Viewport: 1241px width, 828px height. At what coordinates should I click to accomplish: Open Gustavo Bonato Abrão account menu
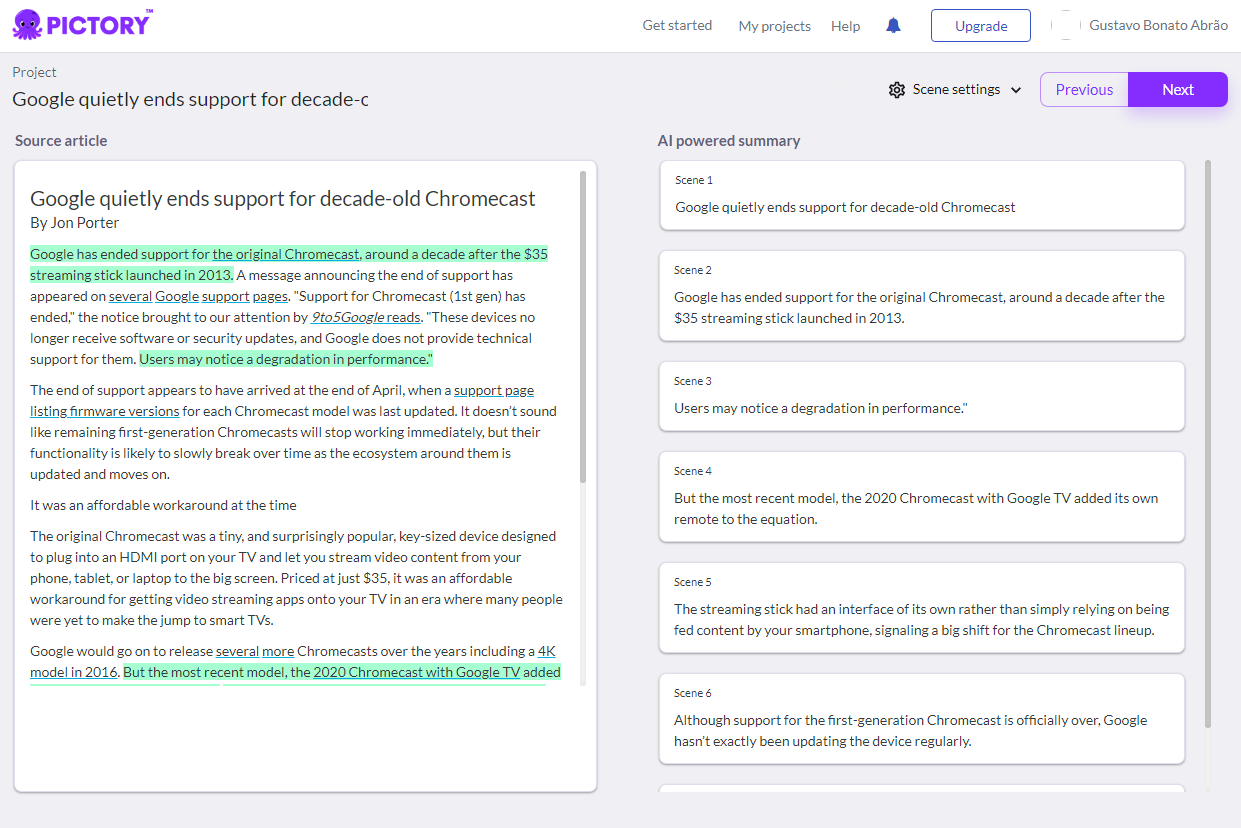pyautogui.click(x=1158, y=26)
